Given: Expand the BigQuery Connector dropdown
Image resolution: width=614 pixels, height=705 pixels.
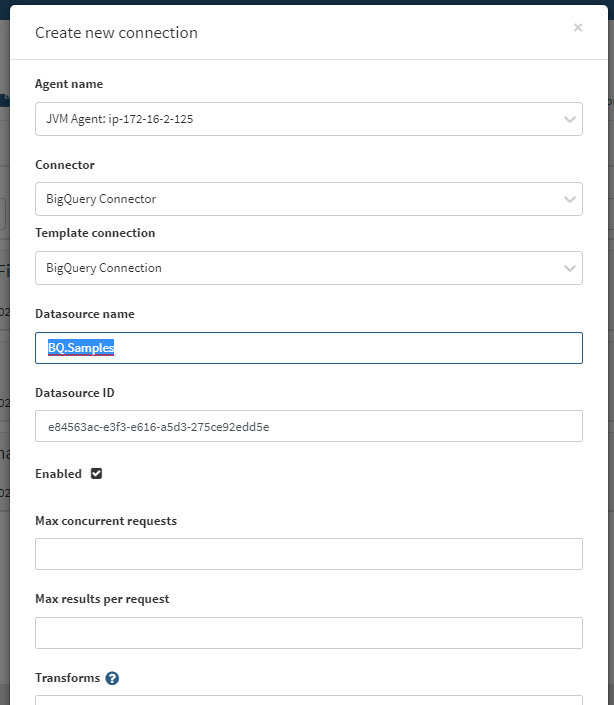Looking at the screenshot, I should 308,199.
